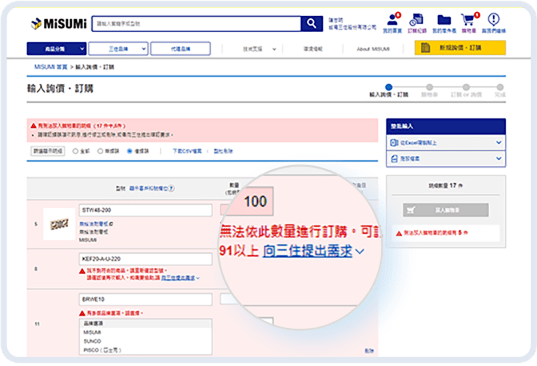
Task: Click the yellow new quote and order button
Action: 460,48
